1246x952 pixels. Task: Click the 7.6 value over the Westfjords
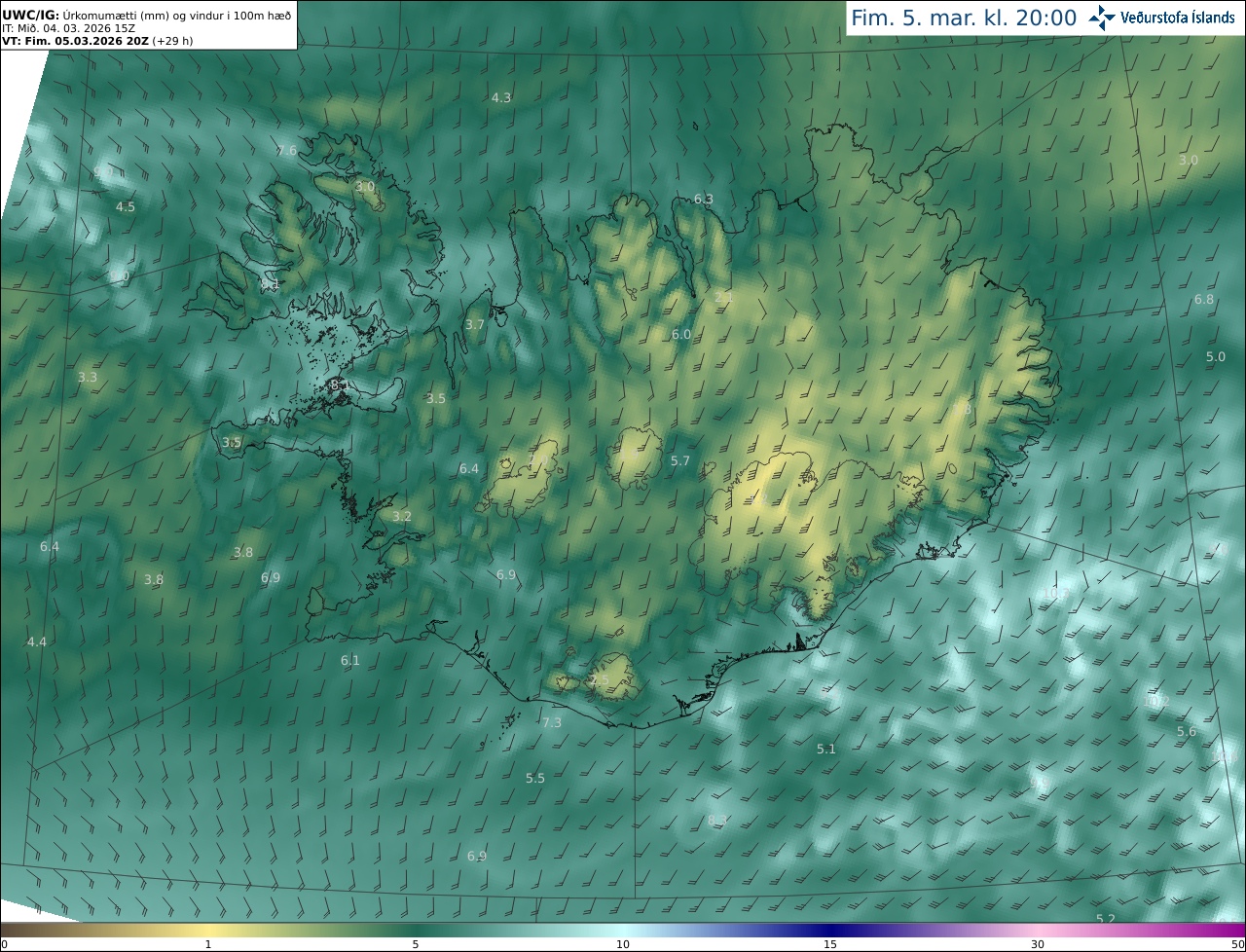[287, 150]
